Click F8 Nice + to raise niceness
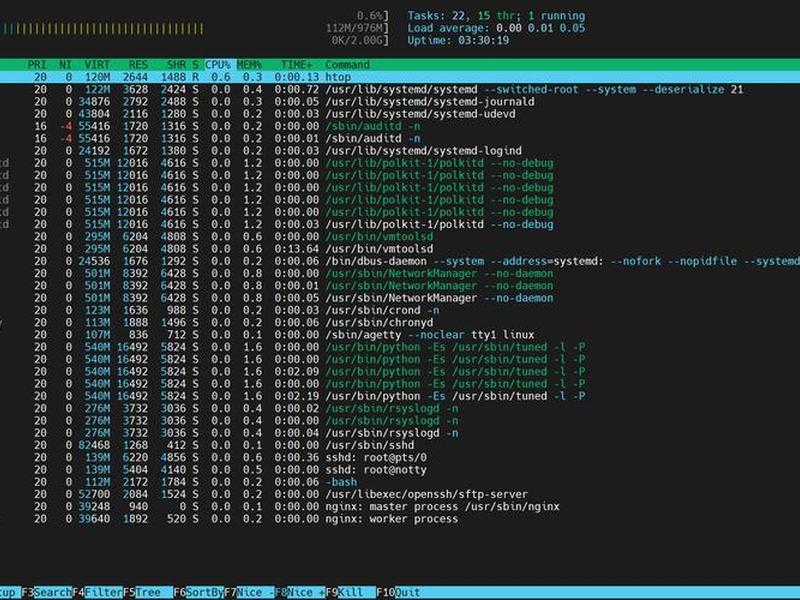The width and height of the screenshot is (800, 600). (x=301, y=592)
